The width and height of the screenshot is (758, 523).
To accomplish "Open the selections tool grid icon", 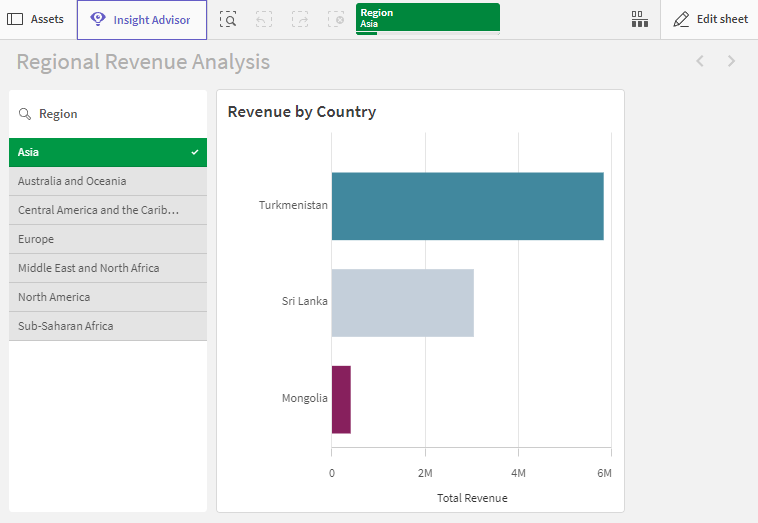I will click(640, 19).
